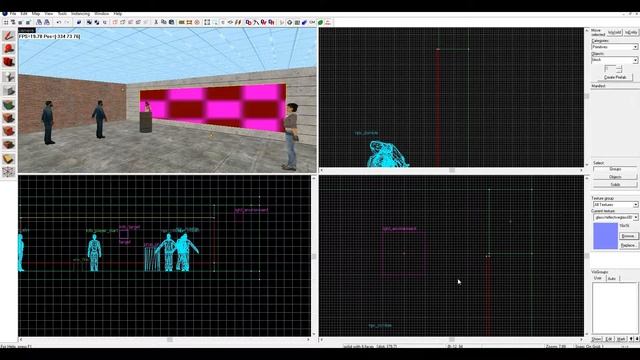The image size is (640, 360).
Task: Click the Select Solids button
Action: click(615, 184)
